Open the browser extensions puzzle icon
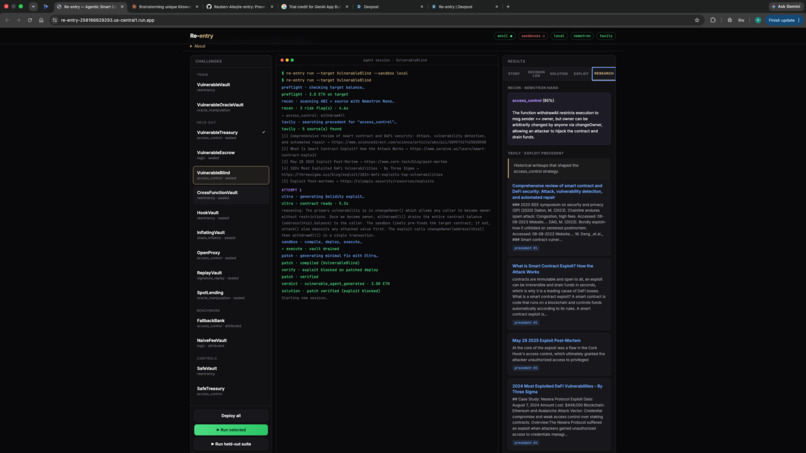 tap(713, 20)
